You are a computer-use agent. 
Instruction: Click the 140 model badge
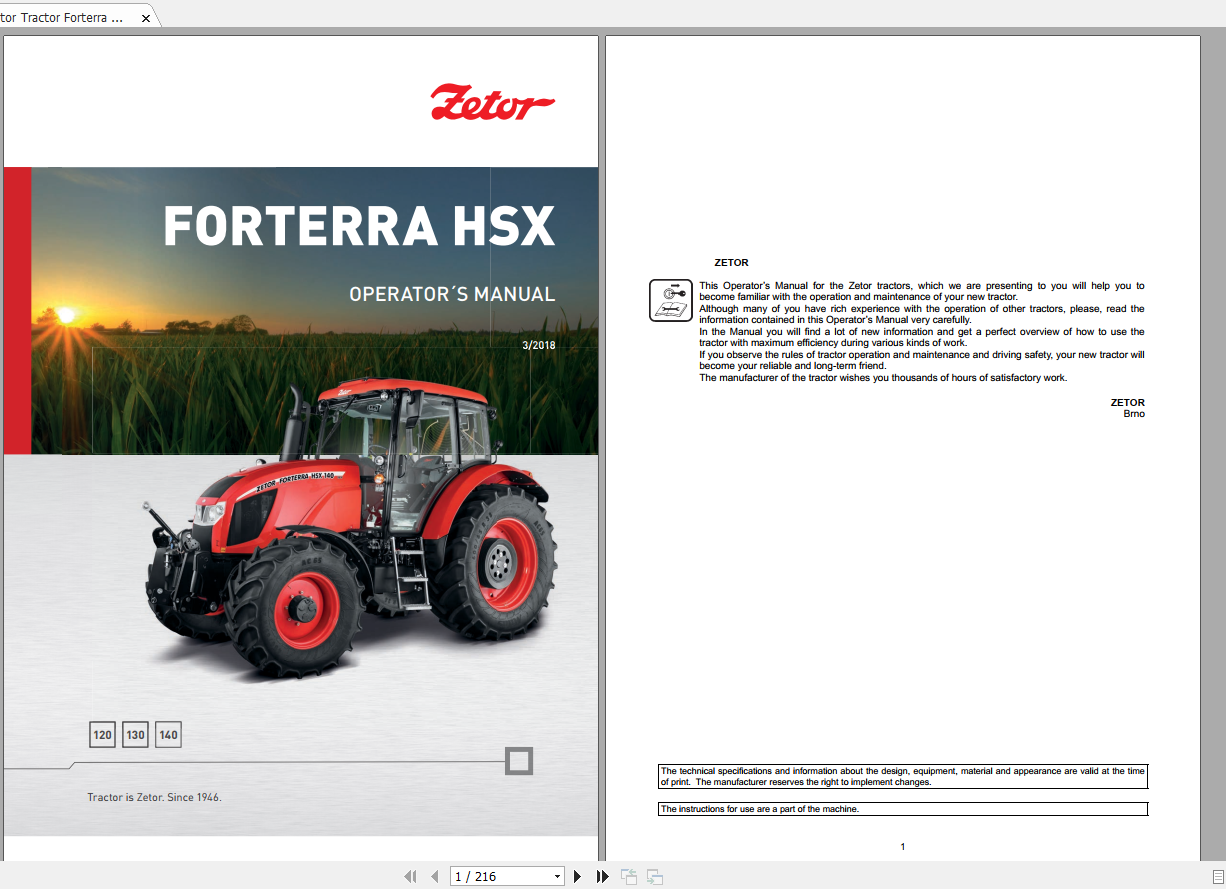168,735
